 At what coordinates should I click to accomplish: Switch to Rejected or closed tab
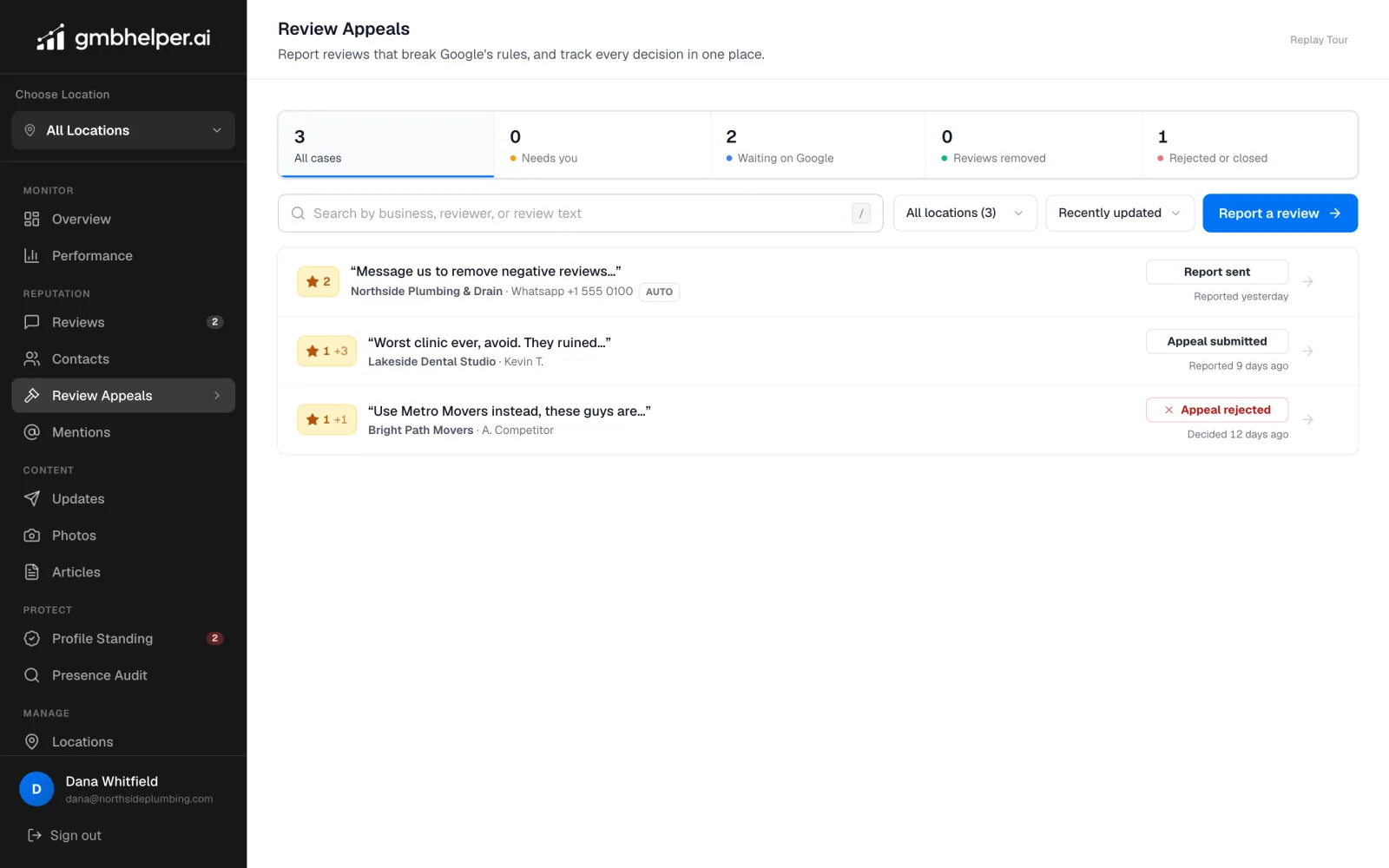point(1249,145)
